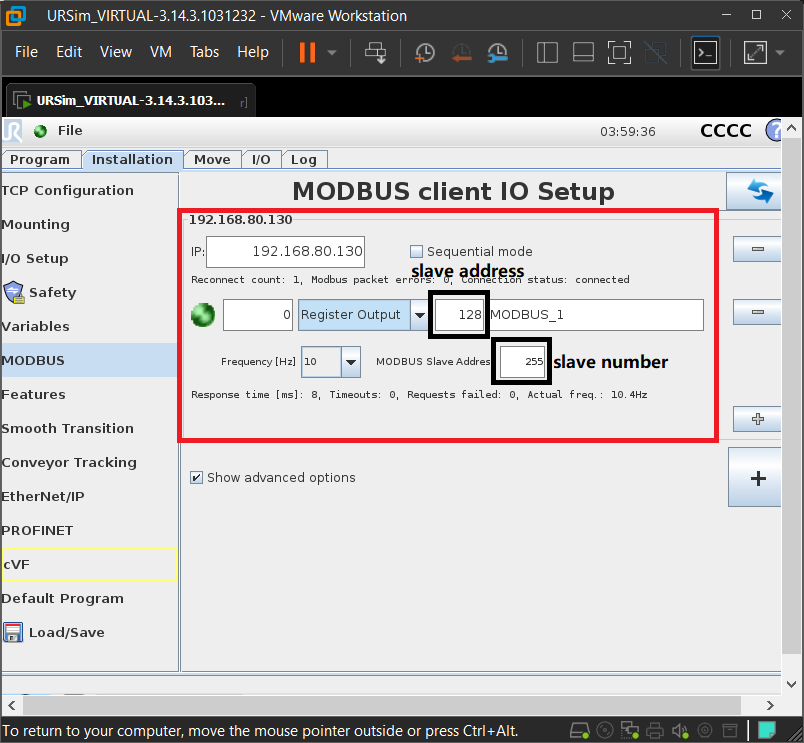Image resolution: width=804 pixels, height=743 pixels.
Task: Open the power options arrow beside pause
Action: [x=332, y=52]
